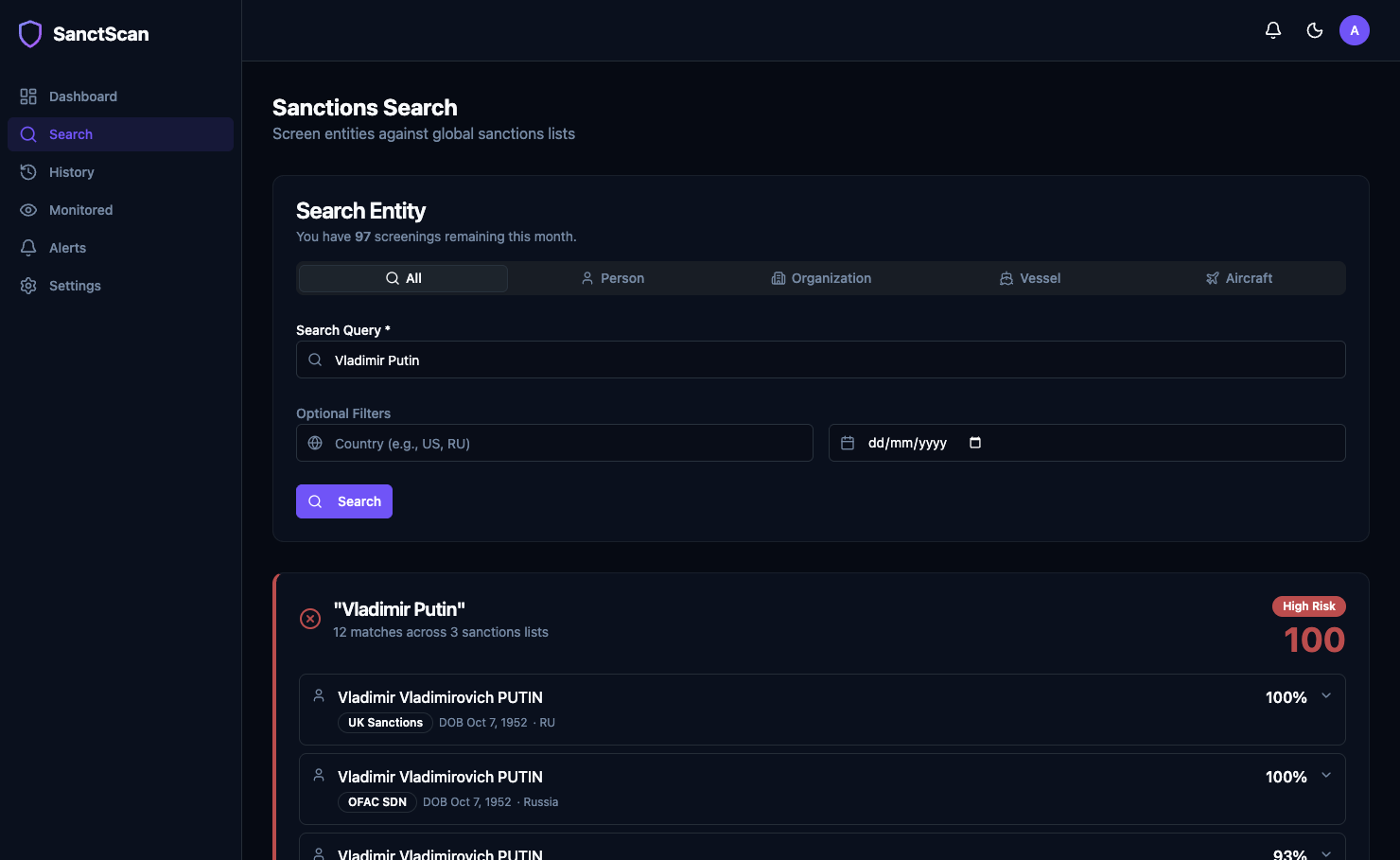The width and height of the screenshot is (1400, 860).
Task: Select the Person entity type tab
Action: click(612, 277)
